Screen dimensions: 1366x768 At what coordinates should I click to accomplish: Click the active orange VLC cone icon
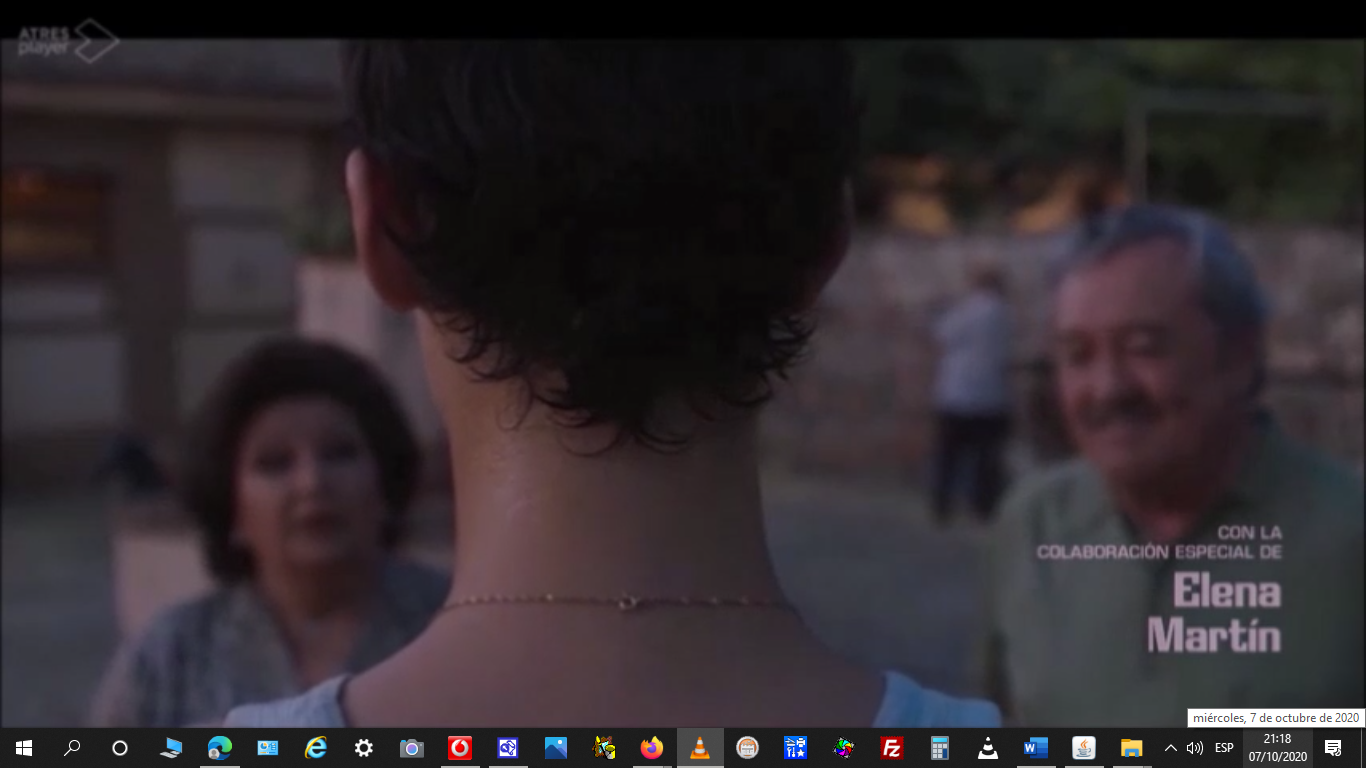click(699, 748)
